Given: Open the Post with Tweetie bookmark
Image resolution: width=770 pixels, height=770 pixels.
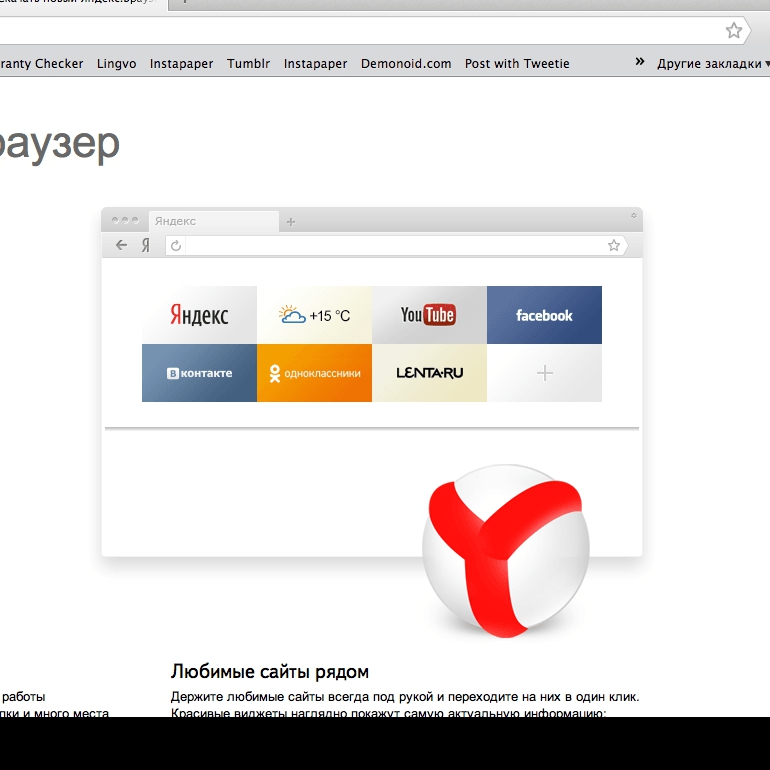Looking at the screenshot, I should 517,64.
